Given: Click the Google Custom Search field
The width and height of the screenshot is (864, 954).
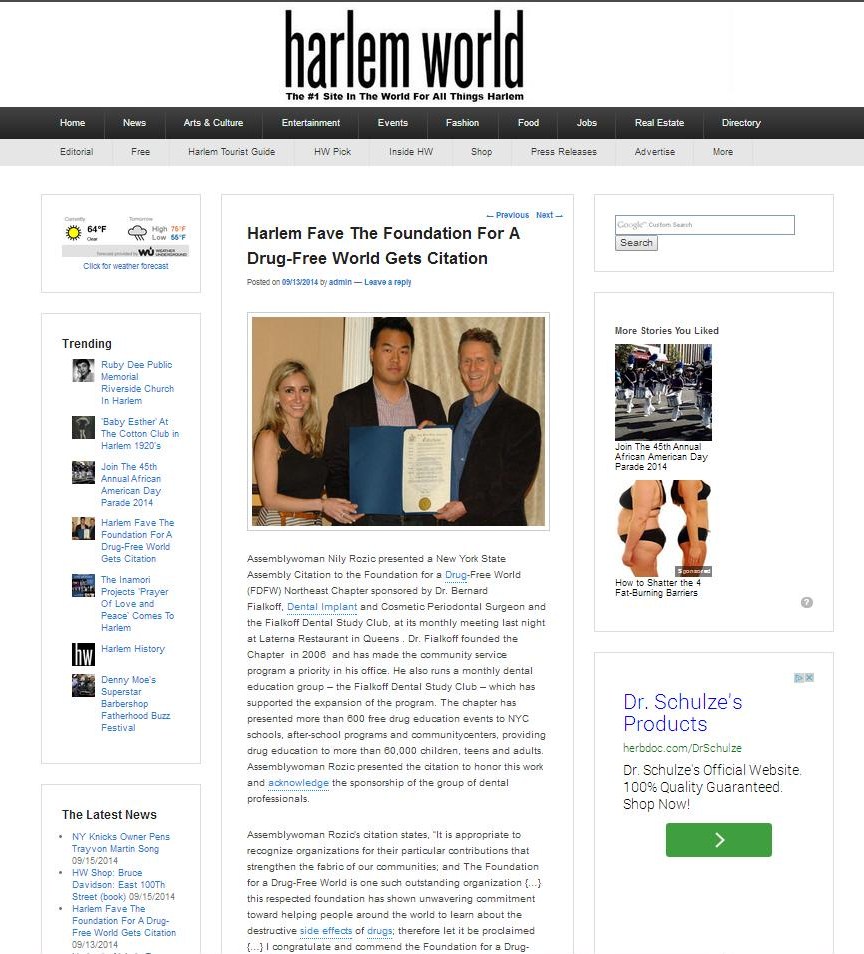Looking at the screenshot, I should coord(705,225).
